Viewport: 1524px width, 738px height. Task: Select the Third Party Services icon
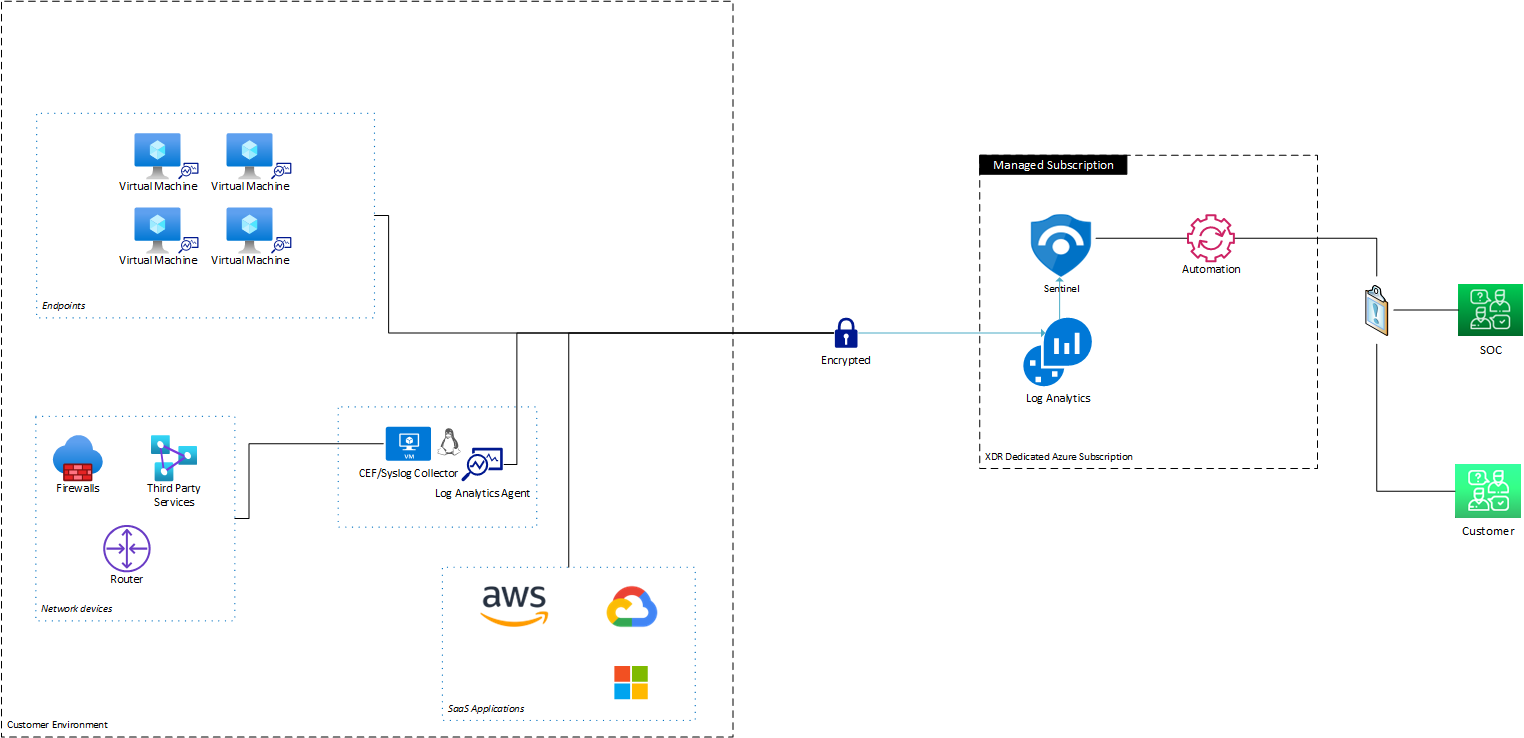tap(171, 462)
